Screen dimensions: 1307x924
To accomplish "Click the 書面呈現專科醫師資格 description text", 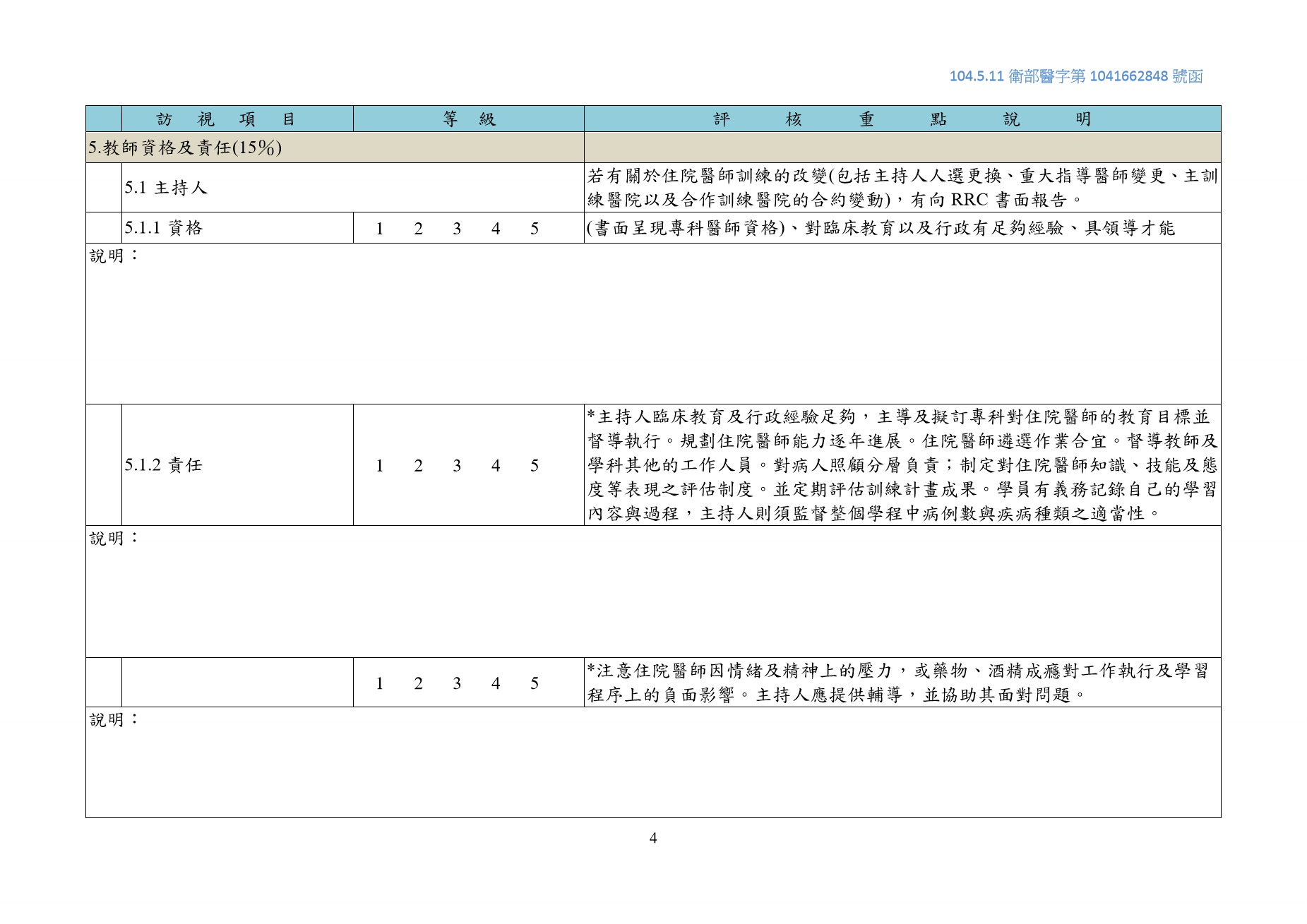I will [x=881, y=228].
